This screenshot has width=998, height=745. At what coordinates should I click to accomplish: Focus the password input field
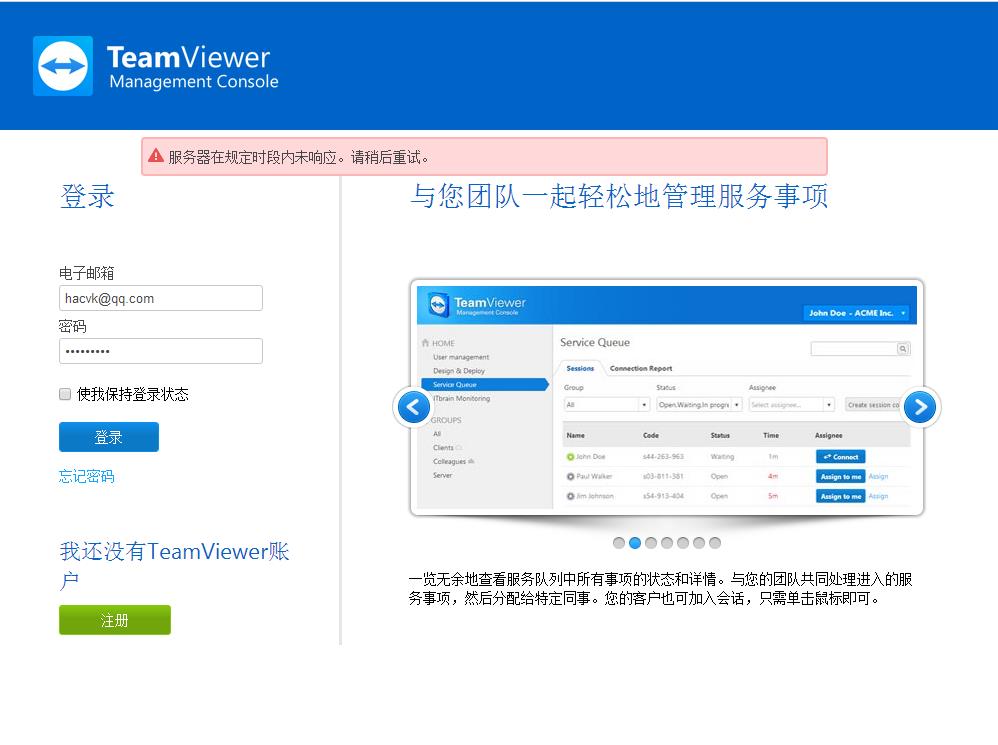point(161,351)
